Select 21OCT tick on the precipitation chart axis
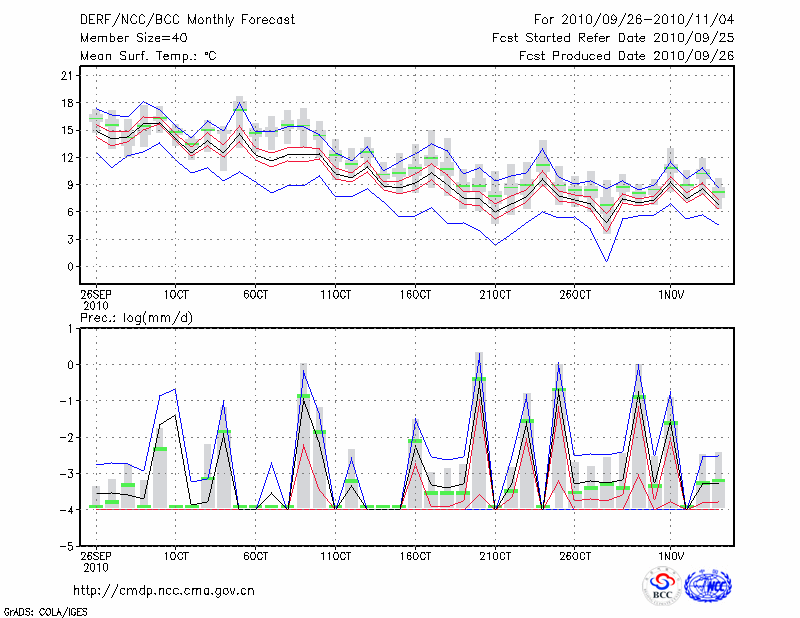800x618 pixels. [x=494, y=554]
